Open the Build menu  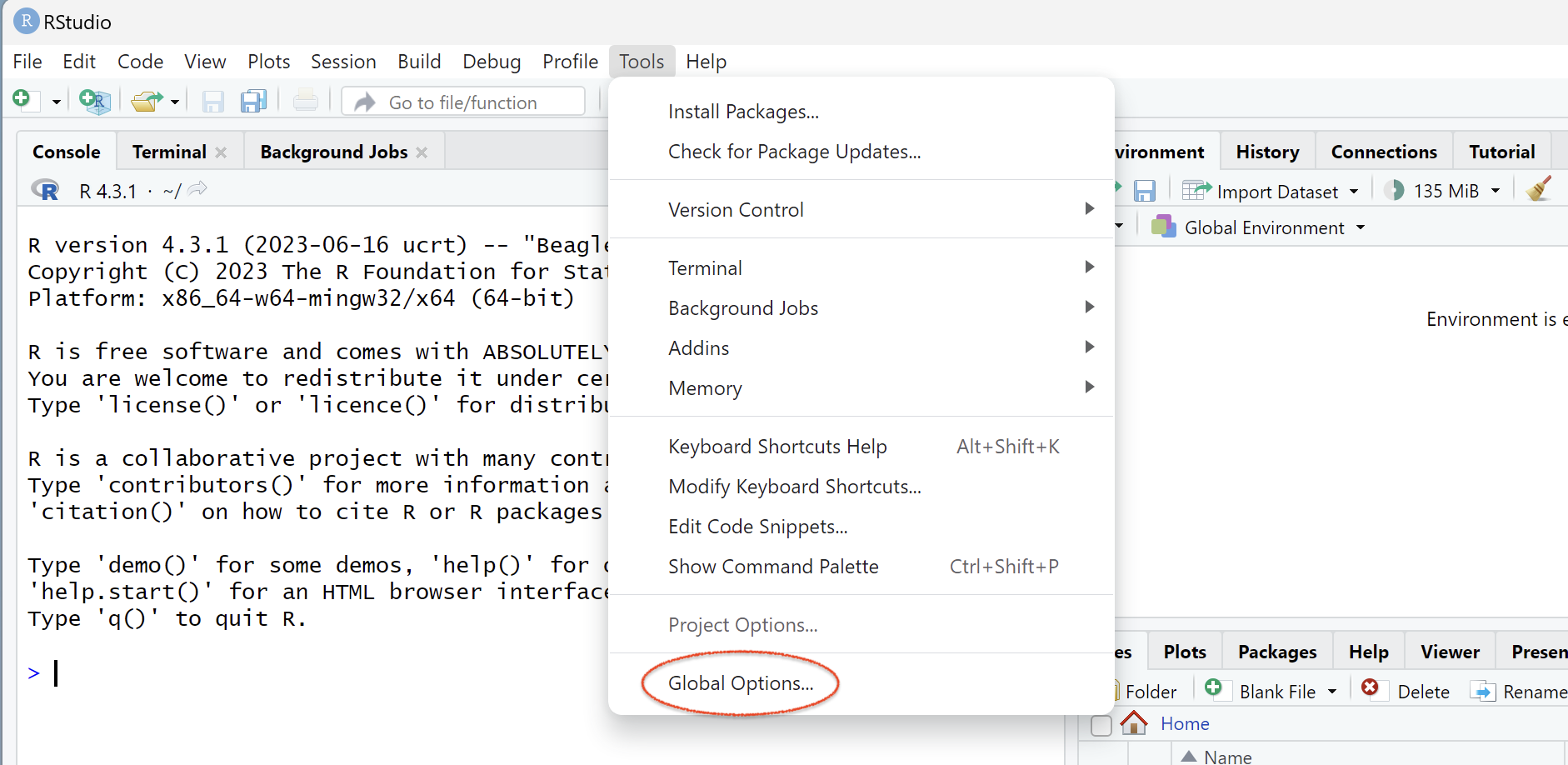click(x=419, y=62)
